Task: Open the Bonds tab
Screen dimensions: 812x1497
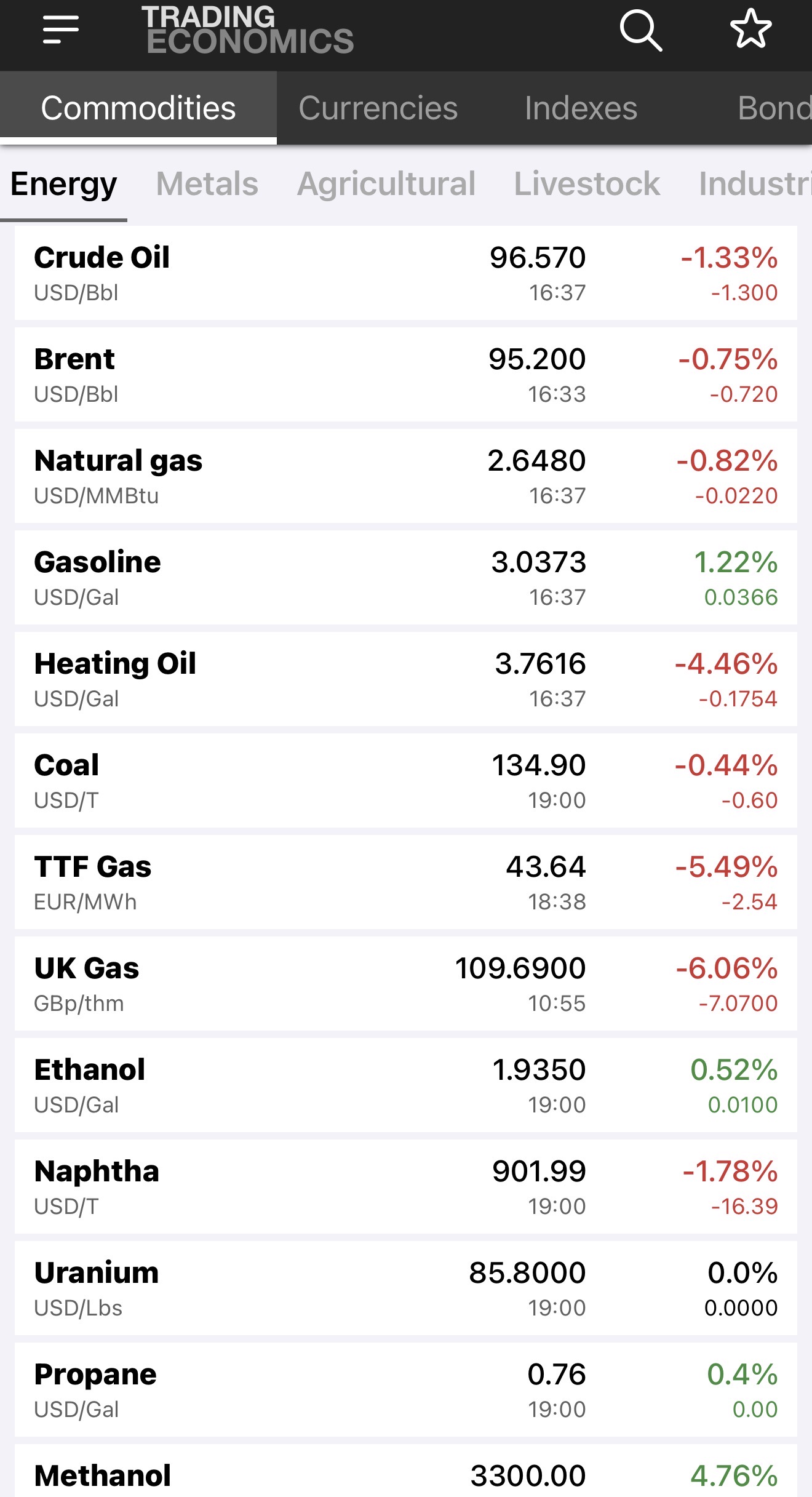Action: point(774,108)
